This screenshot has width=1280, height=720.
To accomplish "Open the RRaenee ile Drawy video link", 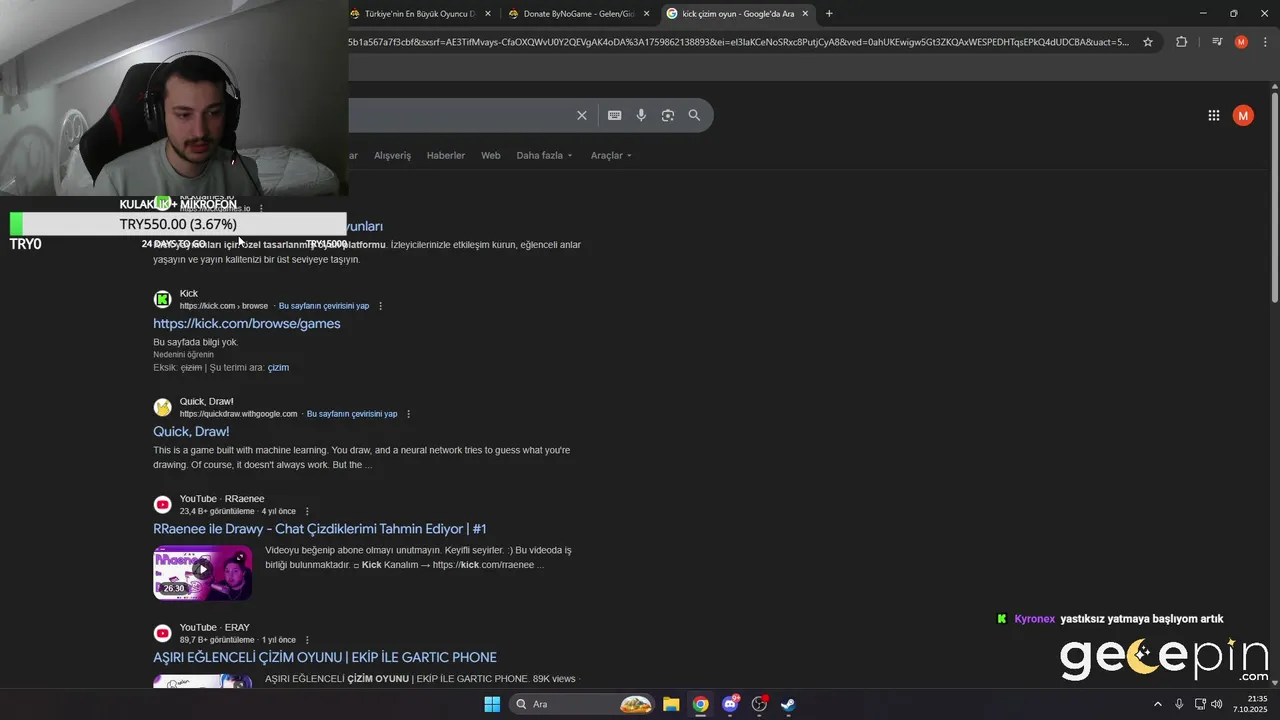I will (x=320, y=529).
